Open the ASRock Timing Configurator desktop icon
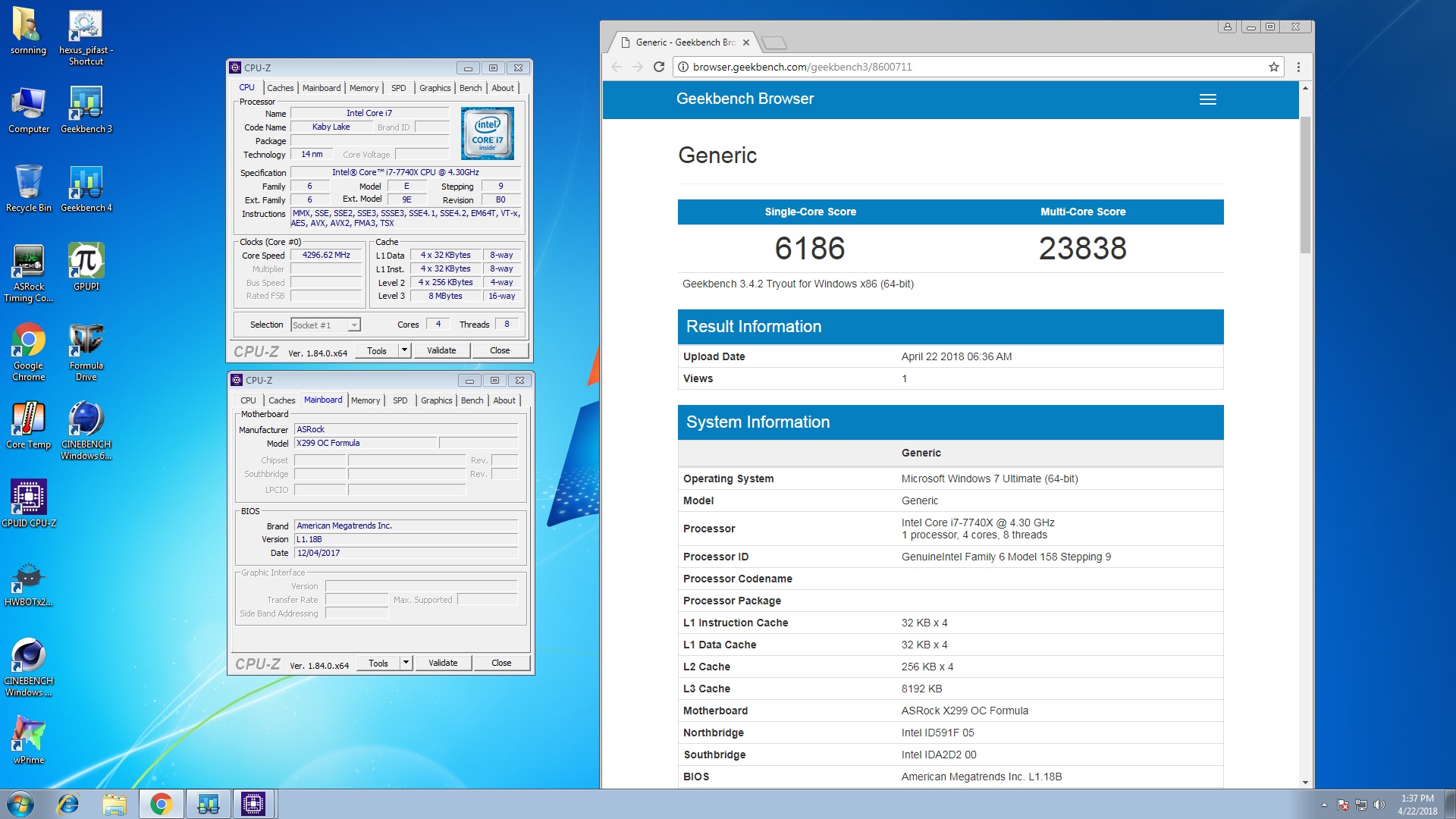 point(29,274)
